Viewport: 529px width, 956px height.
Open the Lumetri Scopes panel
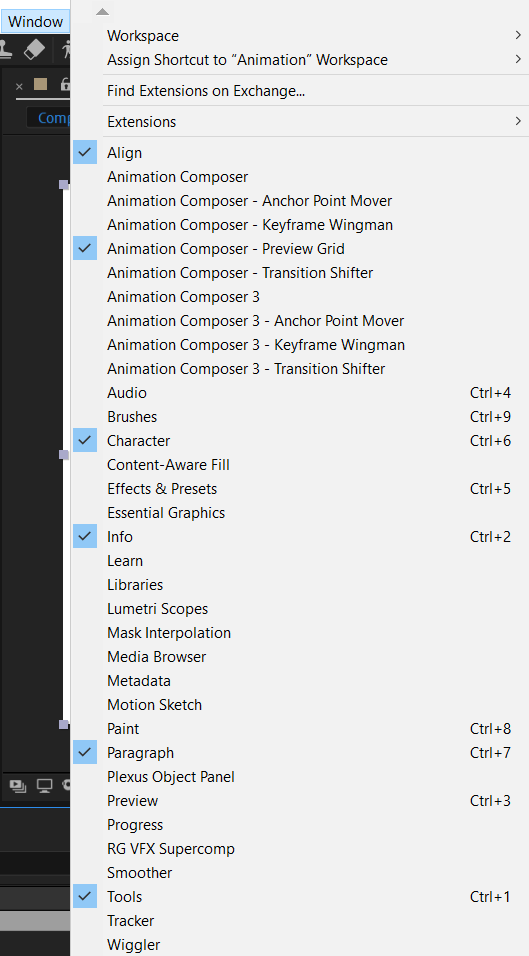299,609
